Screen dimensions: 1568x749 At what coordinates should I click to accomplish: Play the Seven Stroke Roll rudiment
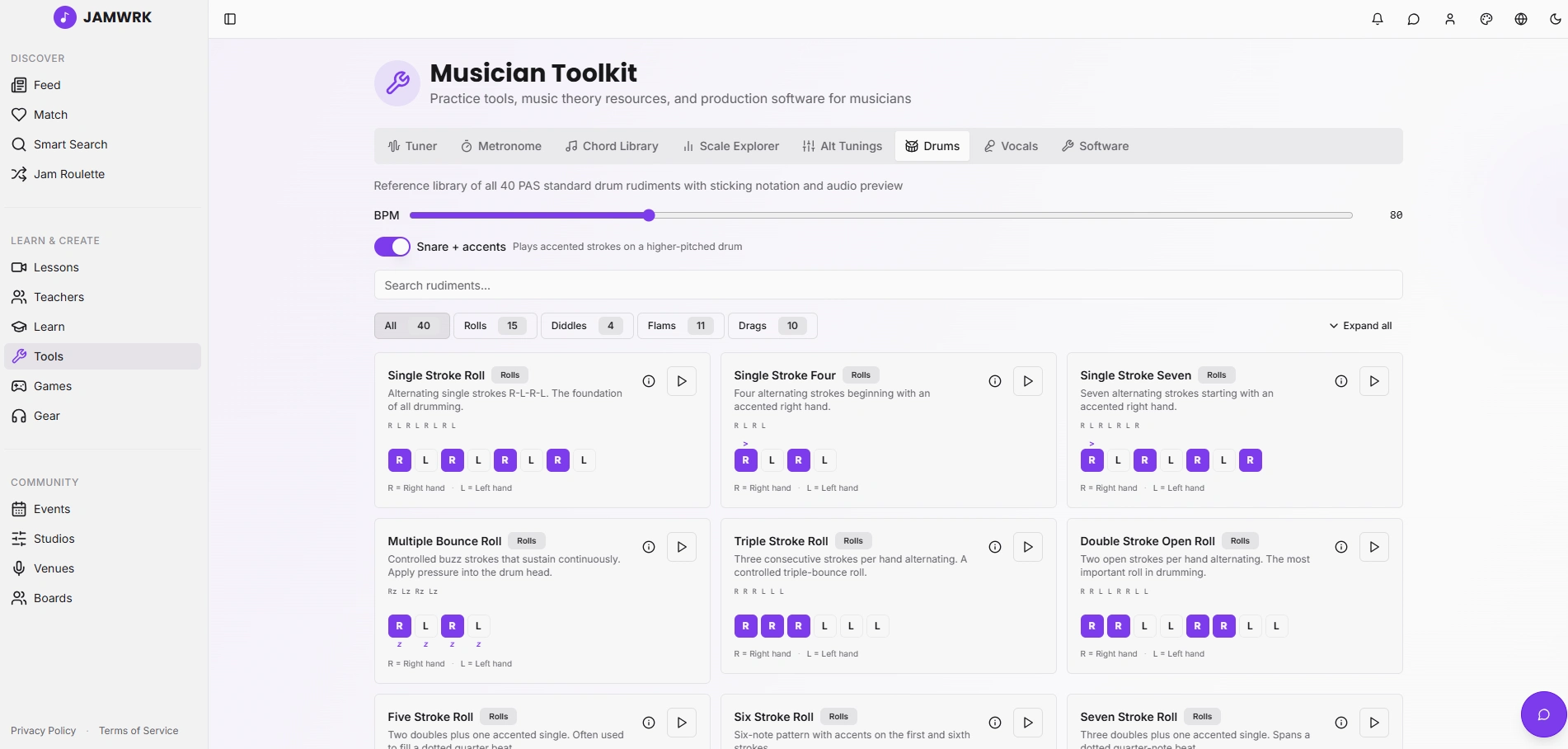[1374, 723]
